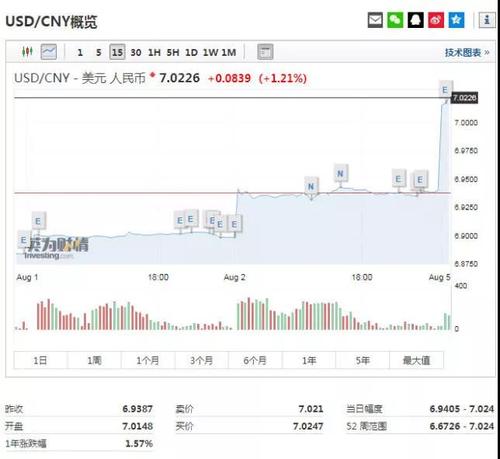Image resolution: width=500 pixels, height=459 pixels.
Task: Click the 当日幅度 range 6.9405 - 7.024
Action: [x=462, y=409]
